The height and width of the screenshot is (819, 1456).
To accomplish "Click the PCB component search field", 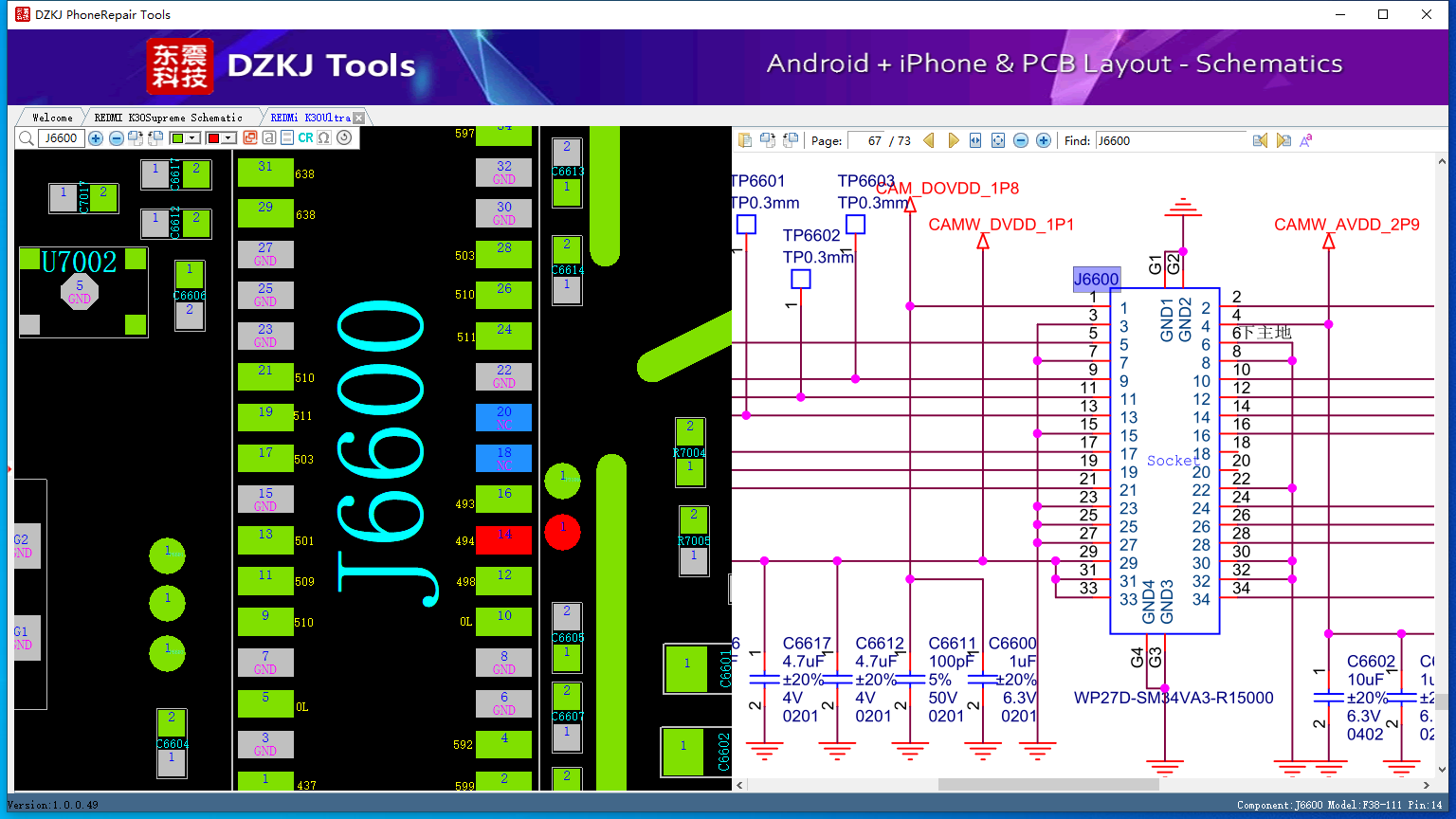I will click(61, 138).
